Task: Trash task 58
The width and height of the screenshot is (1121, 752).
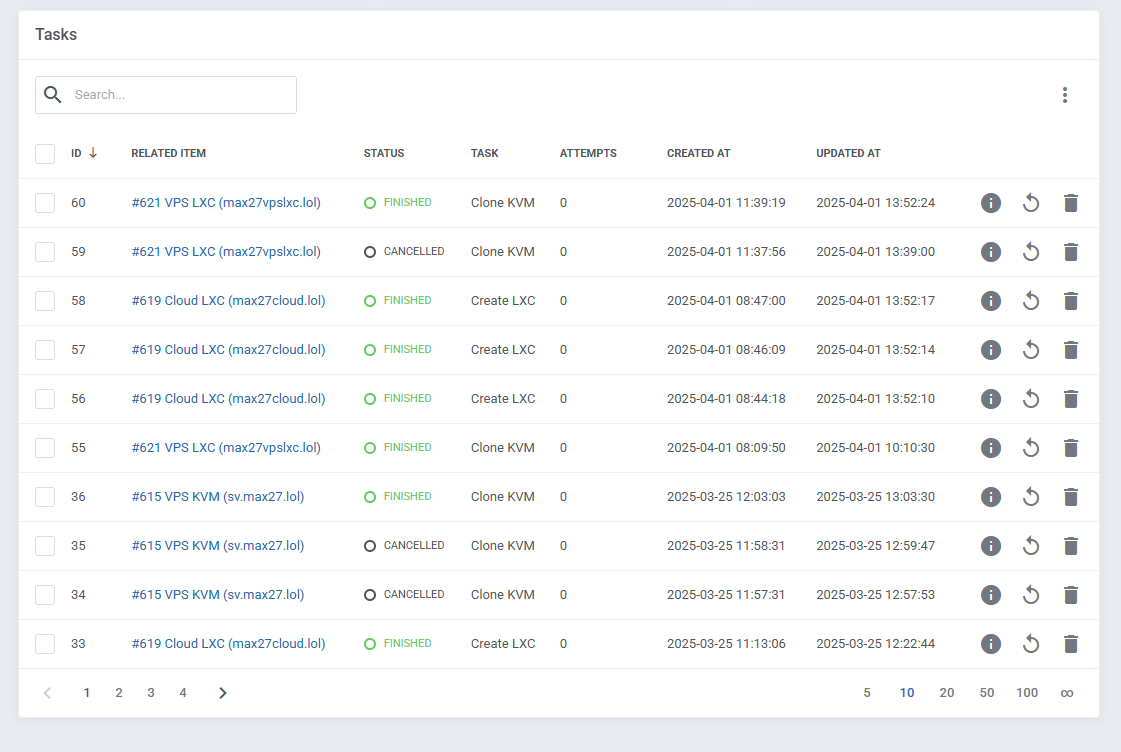Action: [1070, 301]
